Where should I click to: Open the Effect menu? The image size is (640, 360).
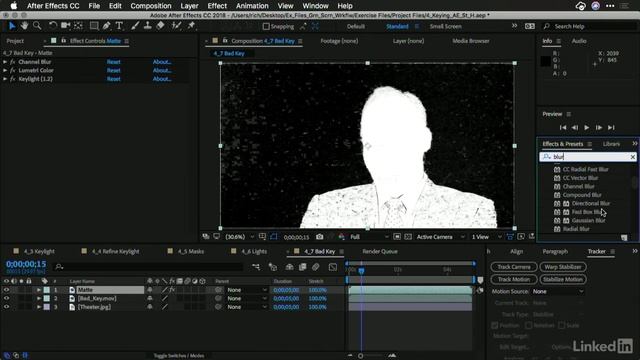[217, 6]
